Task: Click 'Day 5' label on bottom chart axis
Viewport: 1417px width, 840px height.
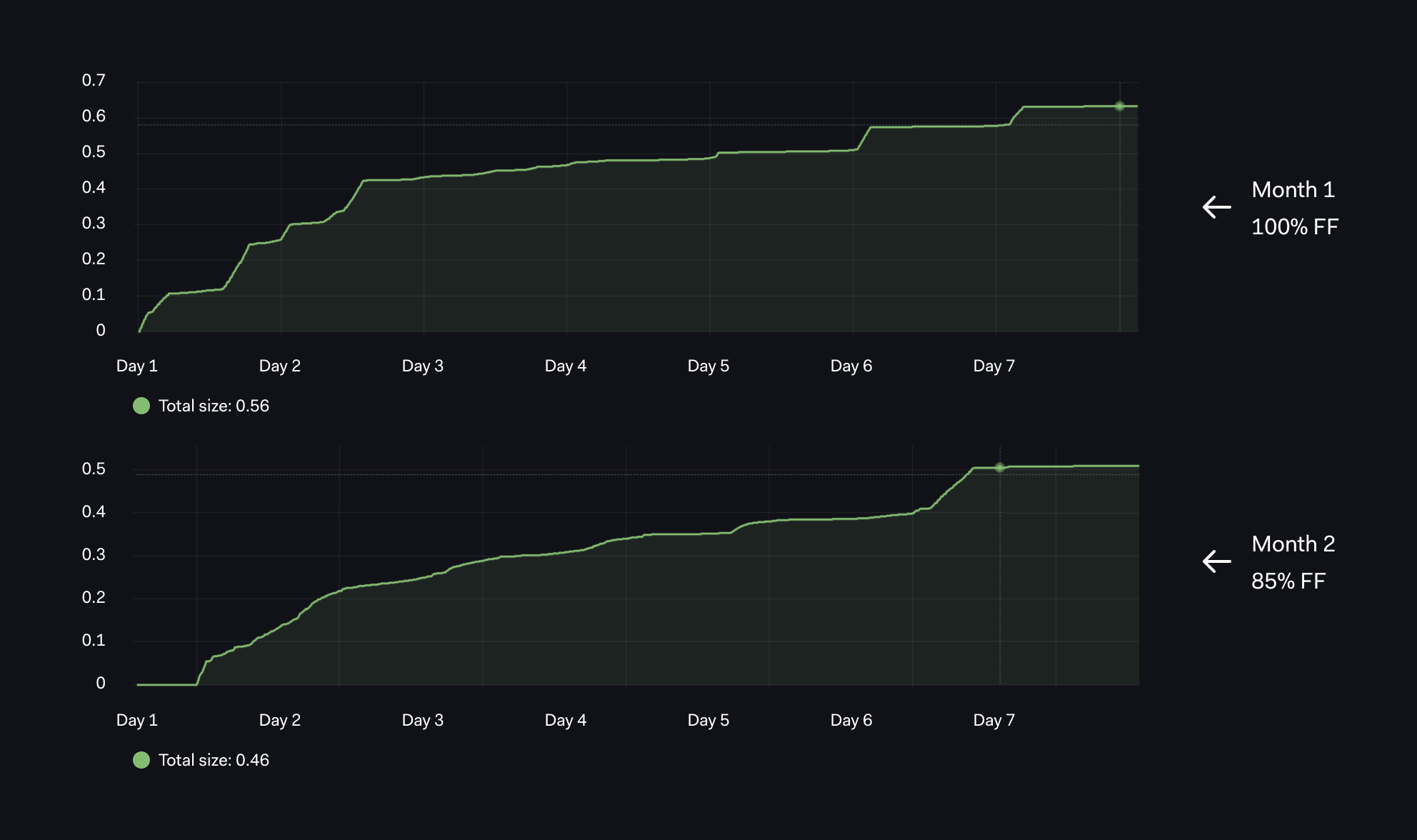Action: point(708,720)
